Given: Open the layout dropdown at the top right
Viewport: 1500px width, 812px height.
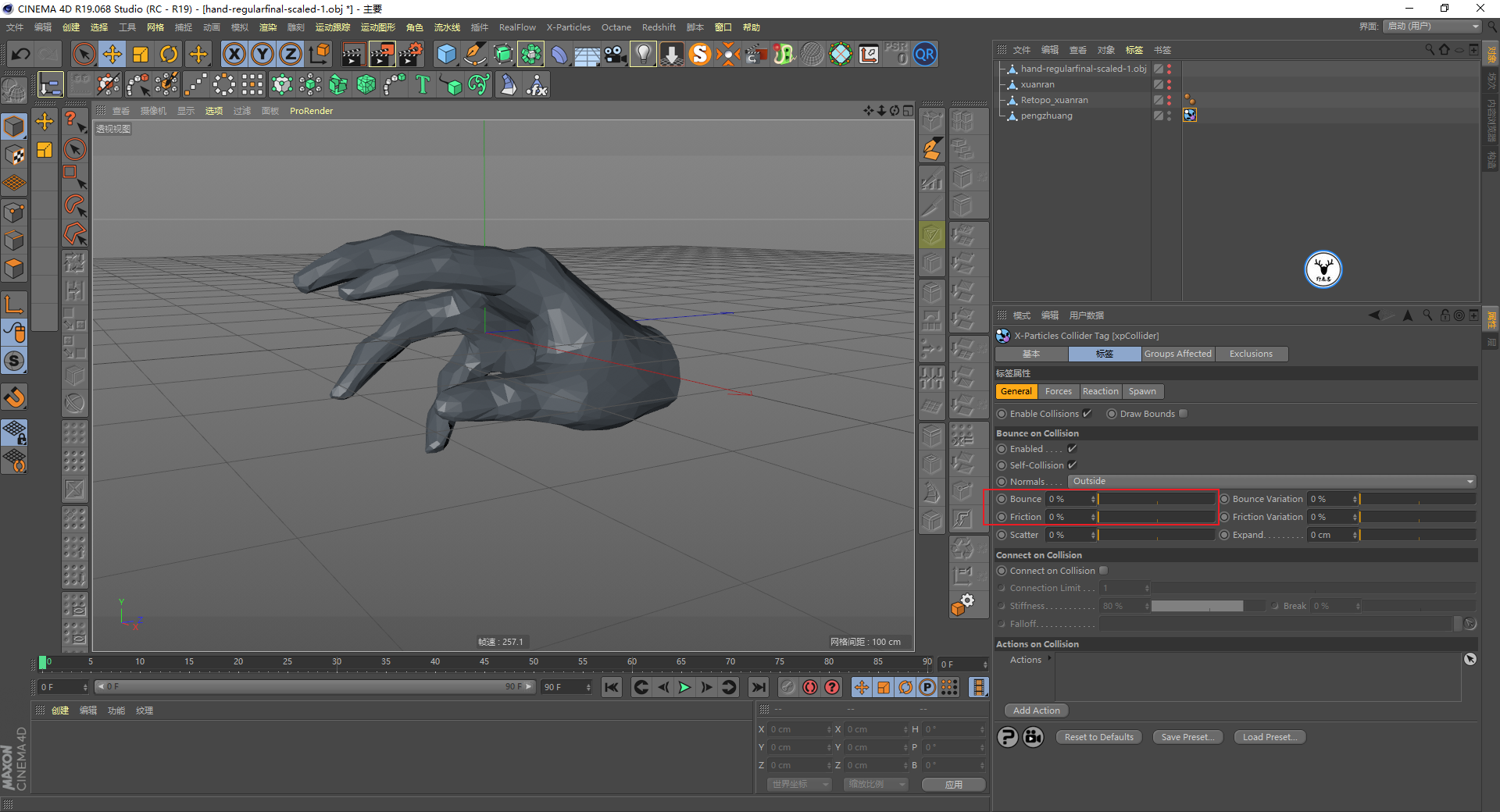Looking at the screenshot, I should coord(1432,27).
